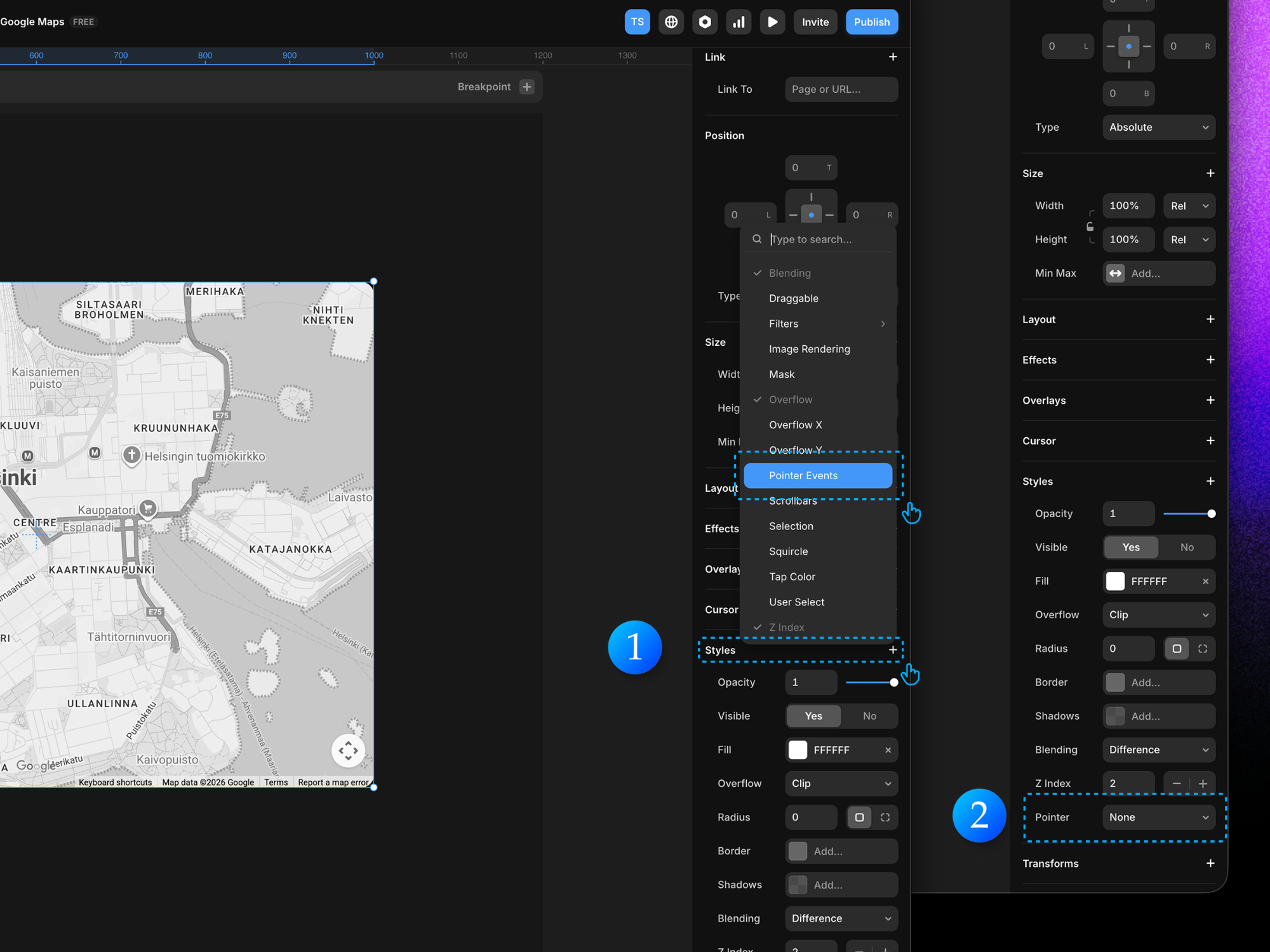
Task: Click the white Fill swatch in right panel
Action: point(1115,581)
